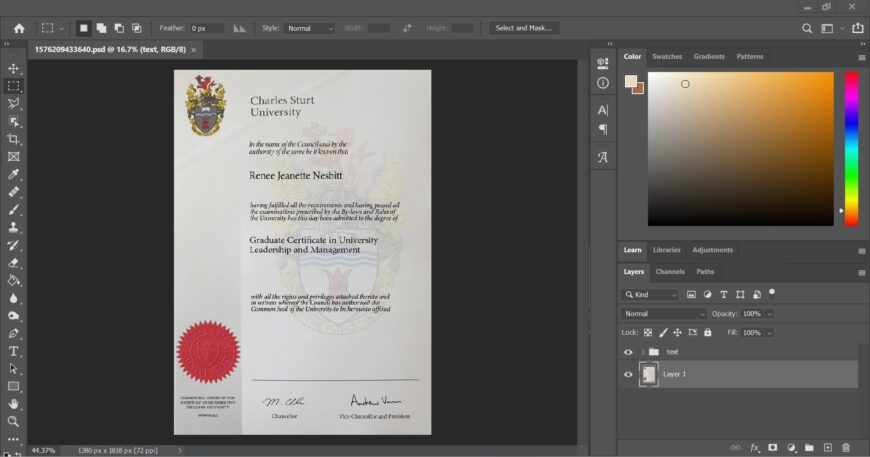Viewport: 870px width, 457px height.
Task: Toggle lock position
Action: tap(677, 333)
